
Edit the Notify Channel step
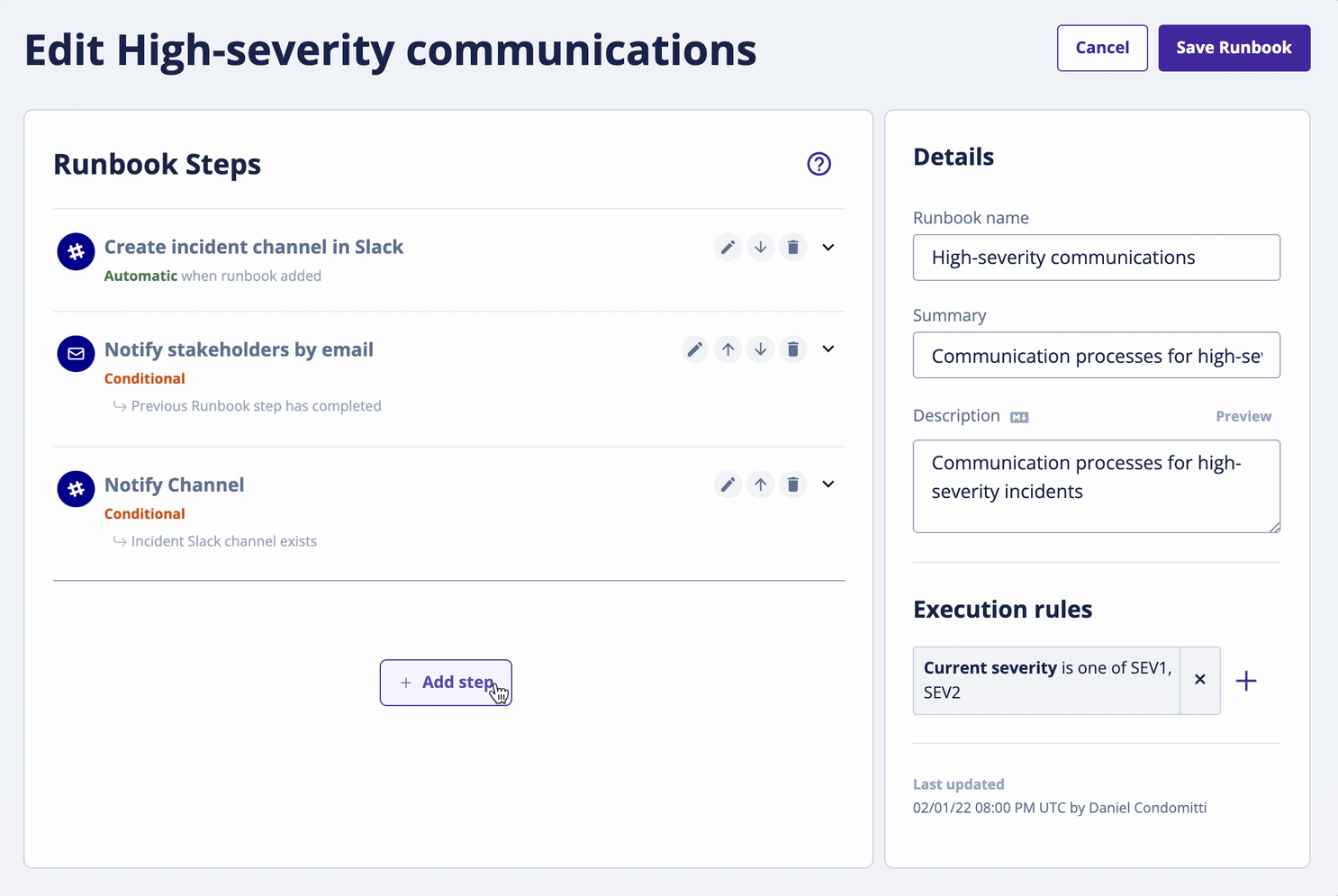pos(728,484)
